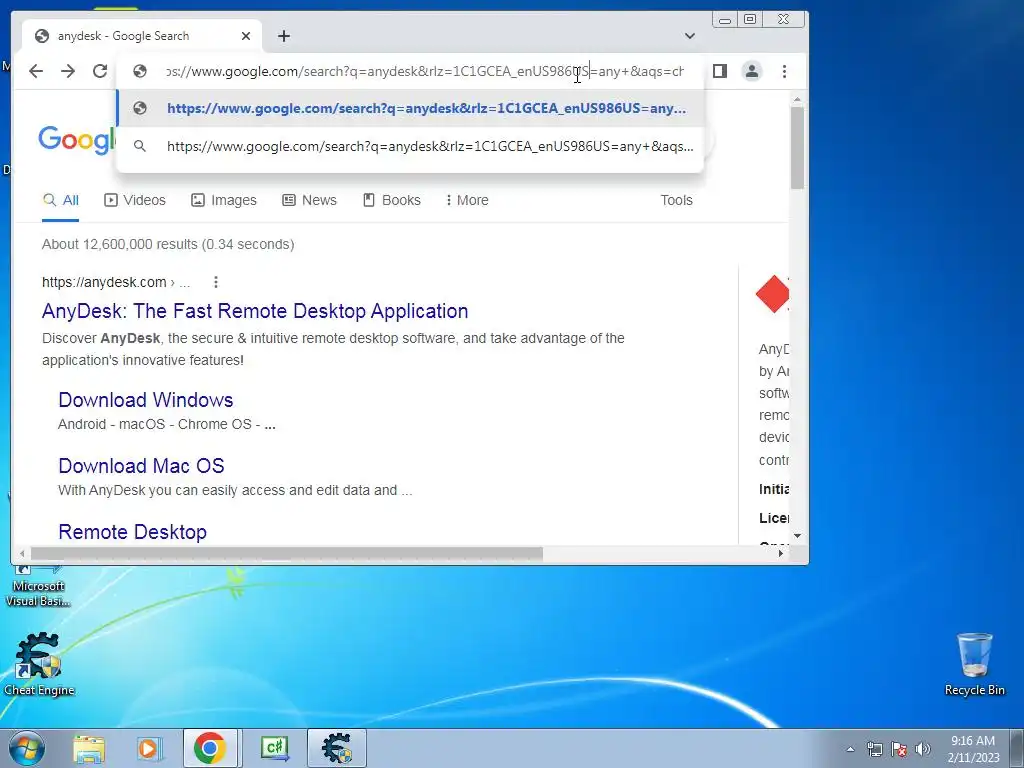Screen dimensions: 1024x768
Task: Open the profile avatar button
Action: point(752,71)
